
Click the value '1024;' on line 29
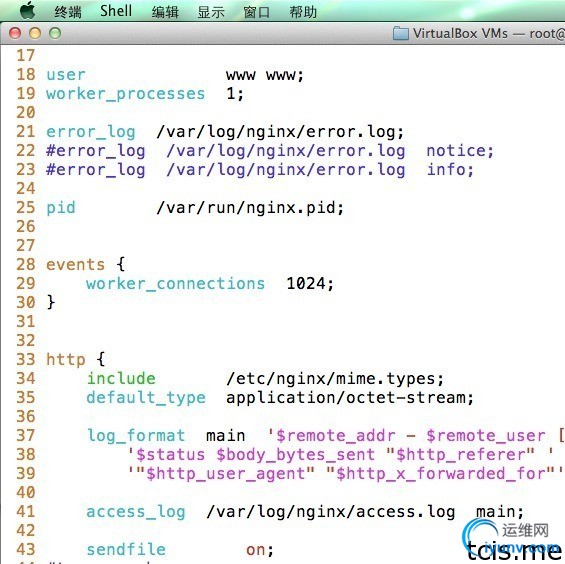click(310, 284)
